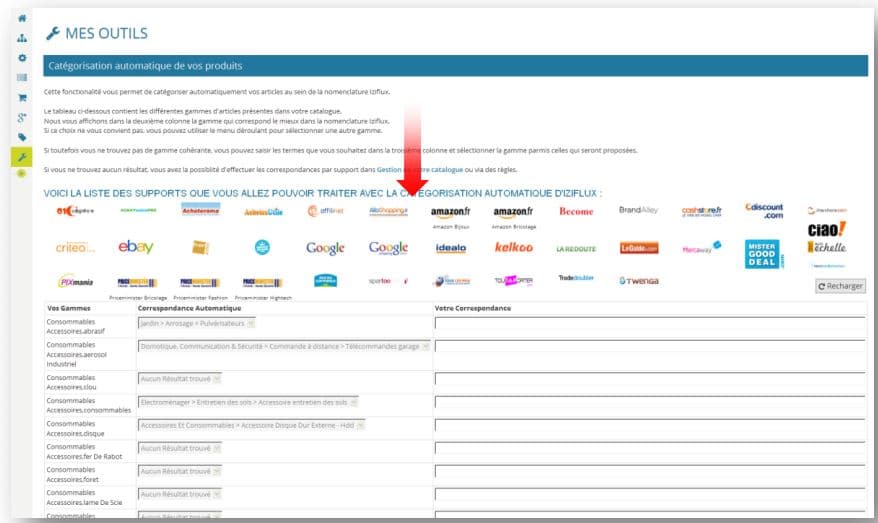Click the Kelkoo logo
This screenshot has height=523, width=878.
tap(513, 247)
